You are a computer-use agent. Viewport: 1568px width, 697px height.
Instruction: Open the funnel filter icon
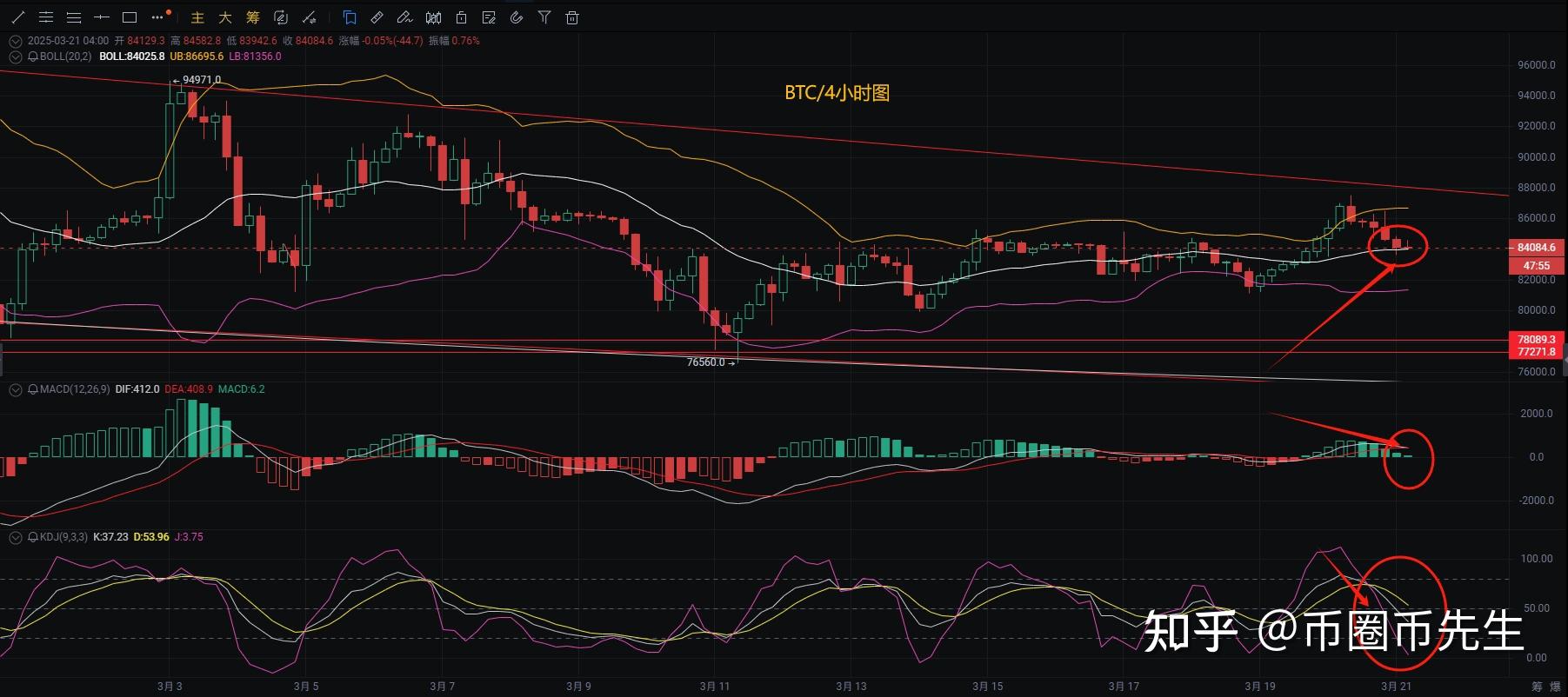click(x=544, y=17)
